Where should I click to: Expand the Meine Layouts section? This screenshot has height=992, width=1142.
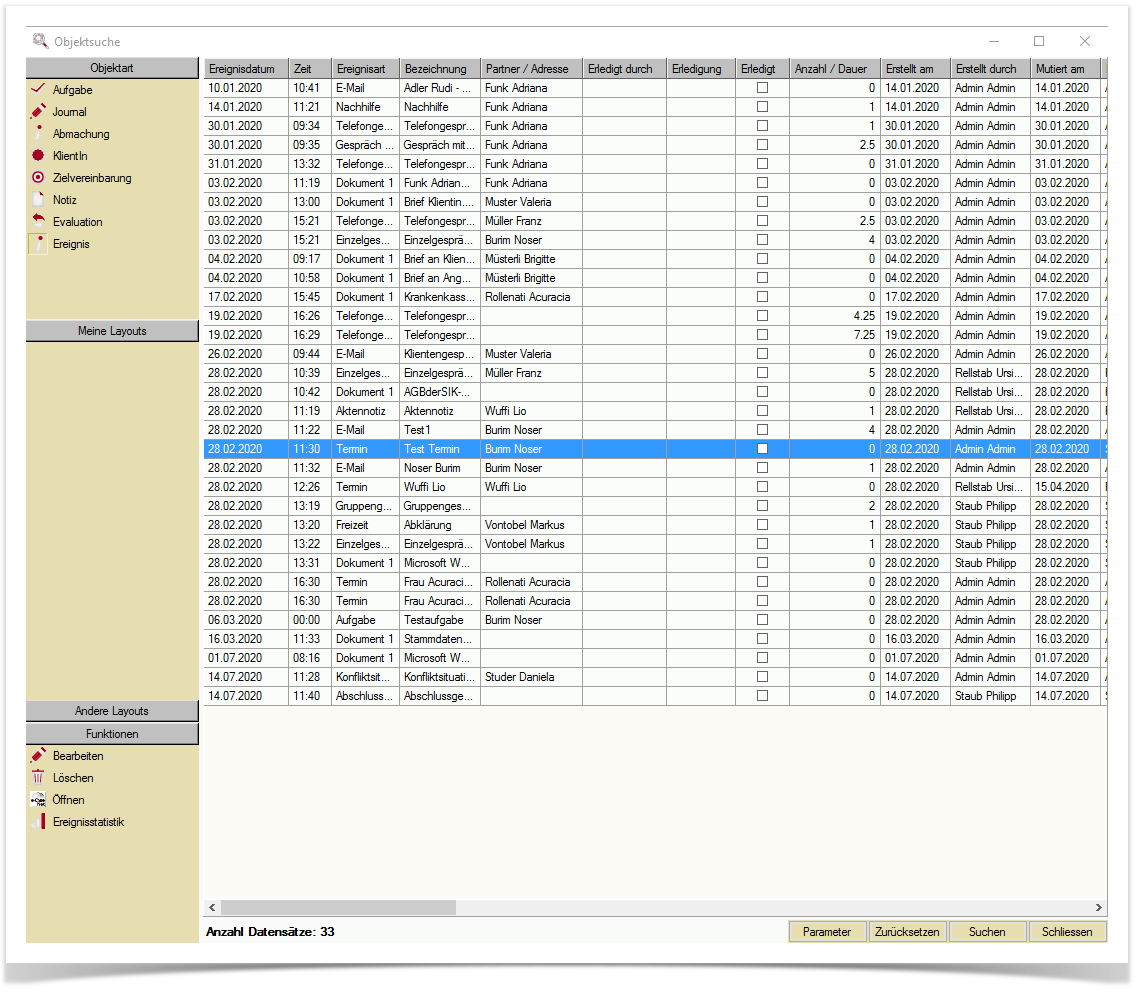[x=112, y=331]
